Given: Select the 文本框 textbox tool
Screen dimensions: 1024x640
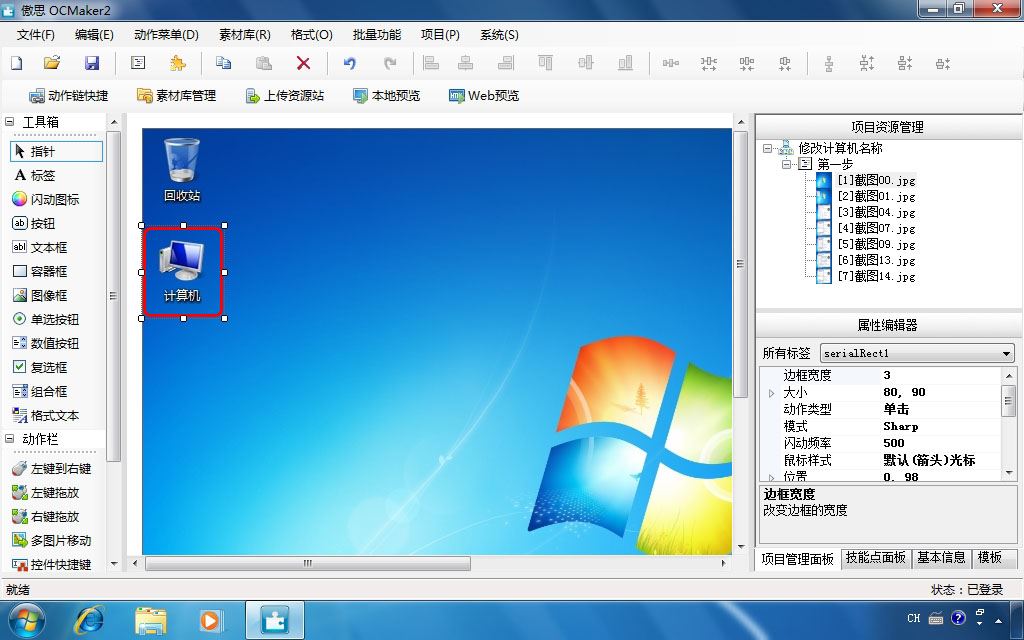Looking at the screenshot, I should [40, 248].
